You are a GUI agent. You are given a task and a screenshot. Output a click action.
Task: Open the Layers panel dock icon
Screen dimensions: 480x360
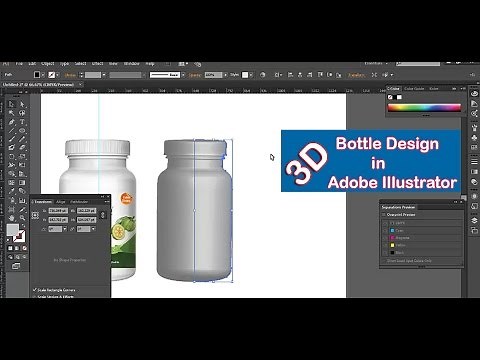[474, 220]
